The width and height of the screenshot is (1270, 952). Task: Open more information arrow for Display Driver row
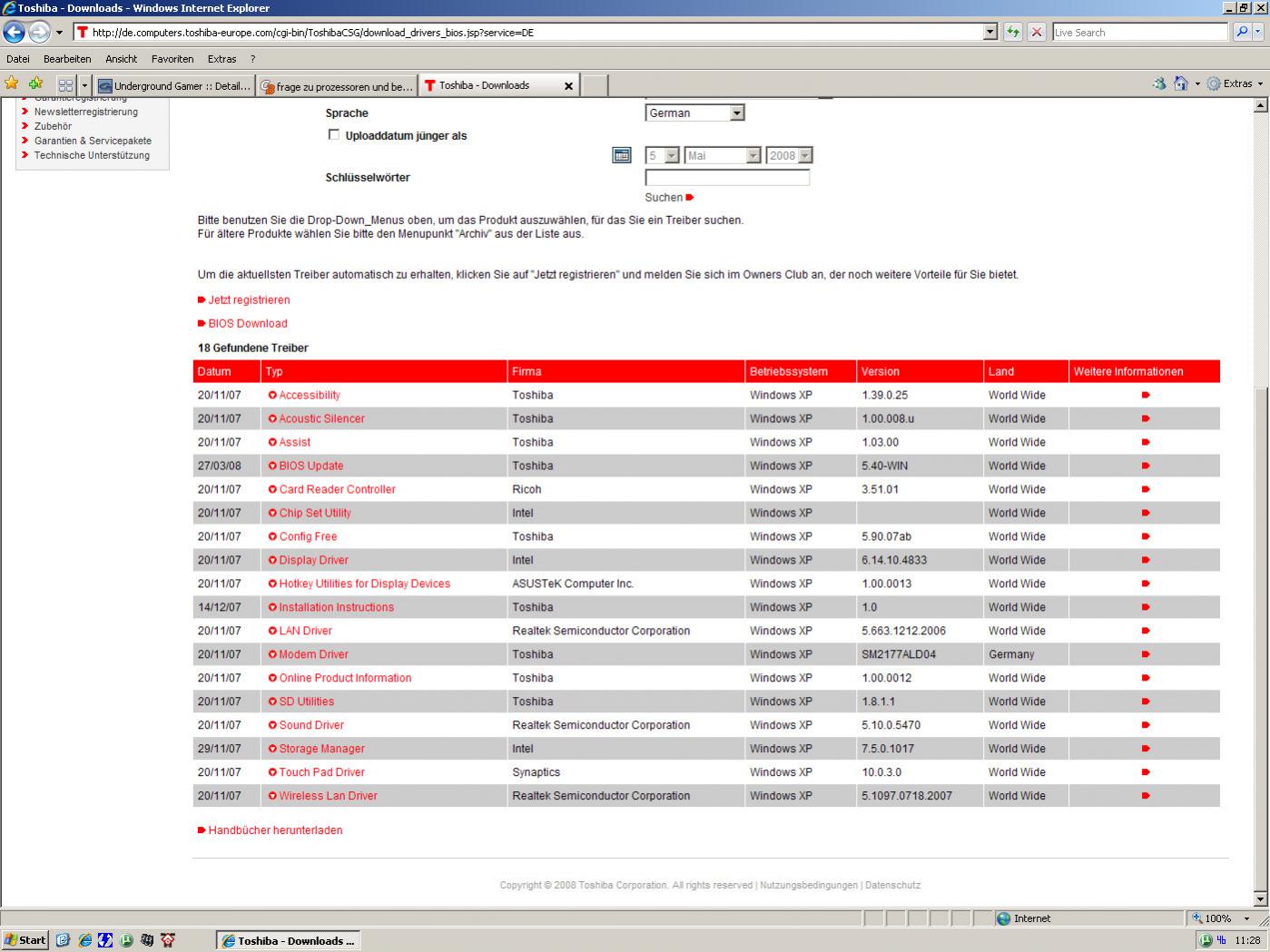pos(1146,560)
